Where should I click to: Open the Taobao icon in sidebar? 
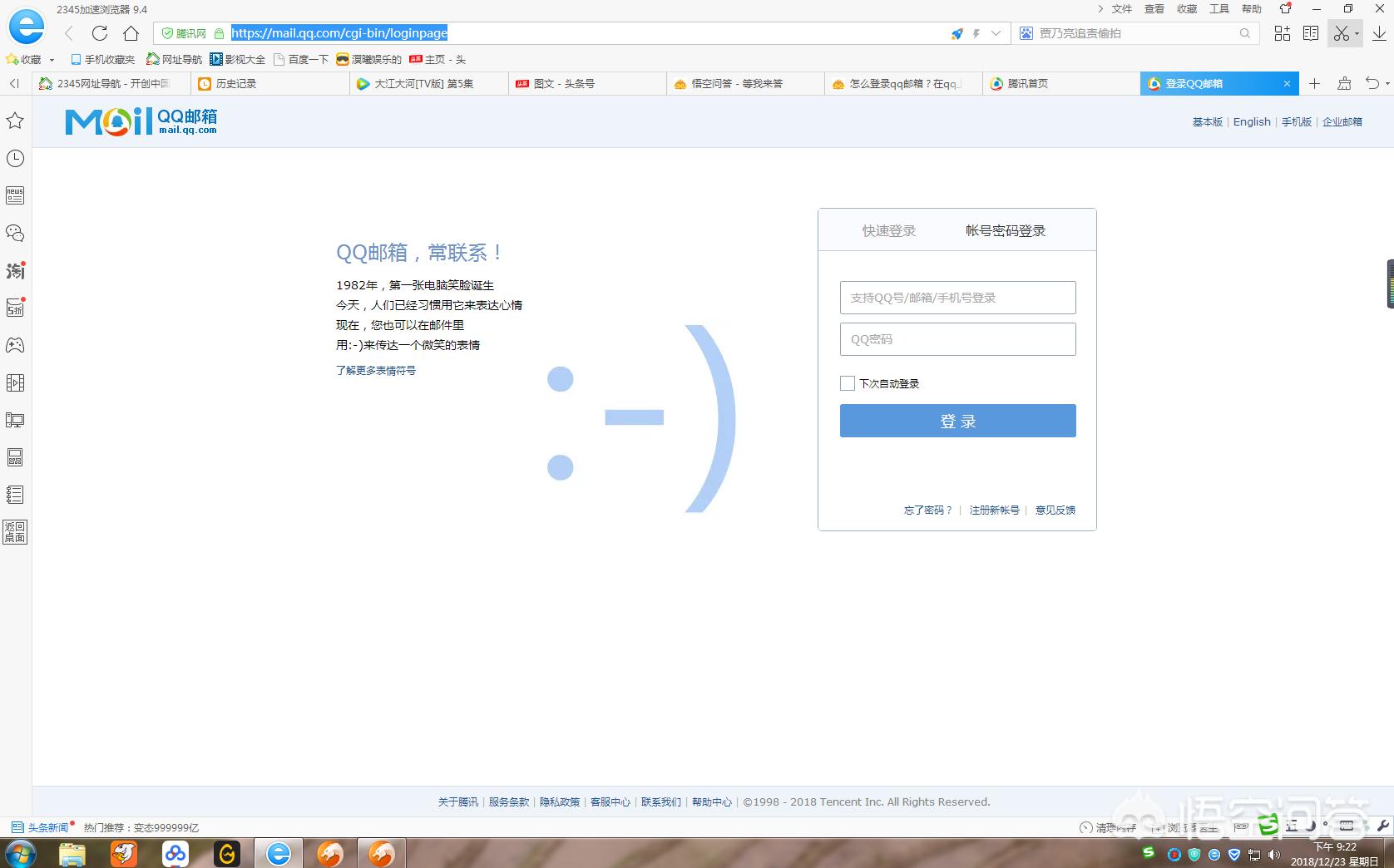point(15,271)
